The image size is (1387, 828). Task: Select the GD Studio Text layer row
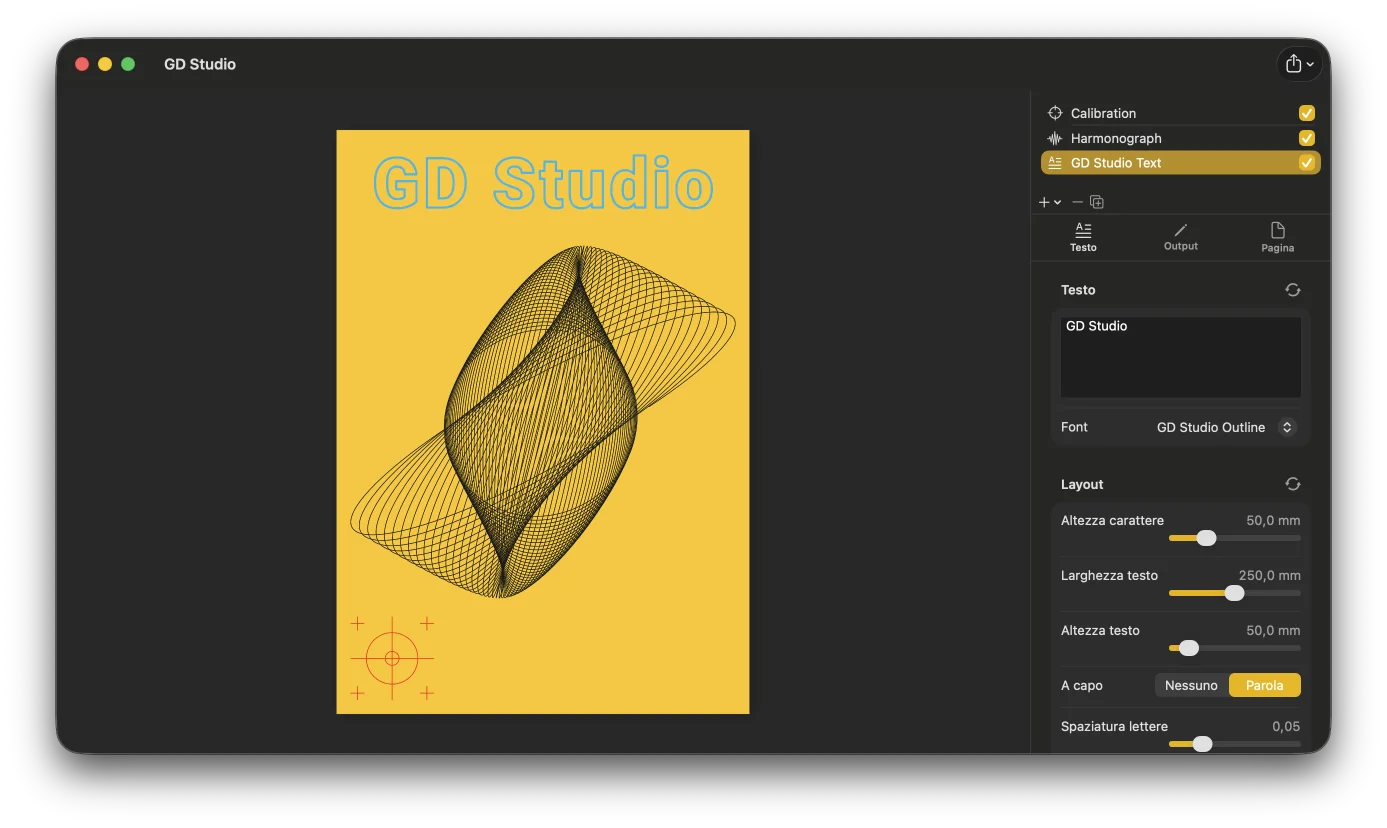[x=1180, y=163]
